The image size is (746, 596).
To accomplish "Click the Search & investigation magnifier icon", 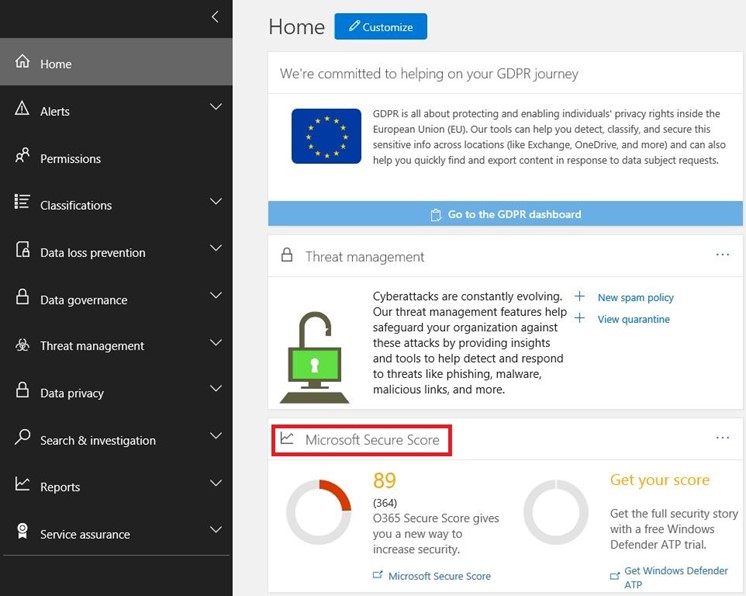I will pyautogui.click(x=22, y=436).
